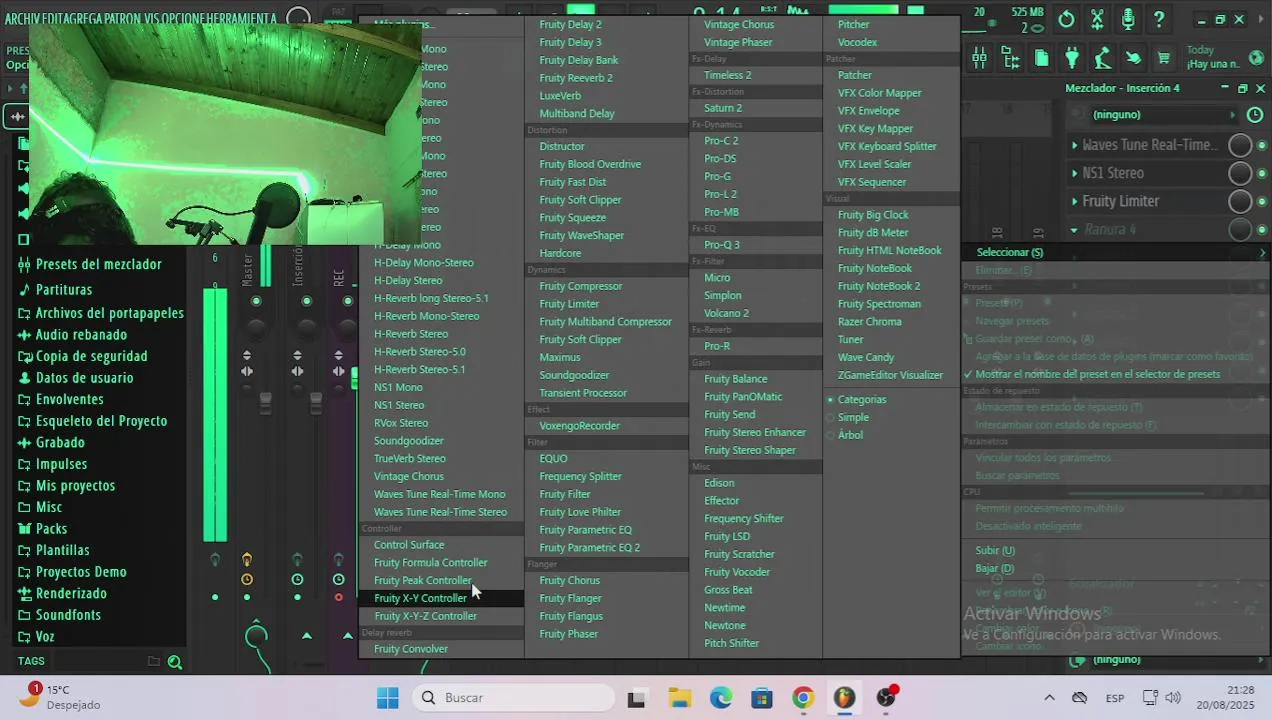Choose Wave Candy from the Visual section

866,358
